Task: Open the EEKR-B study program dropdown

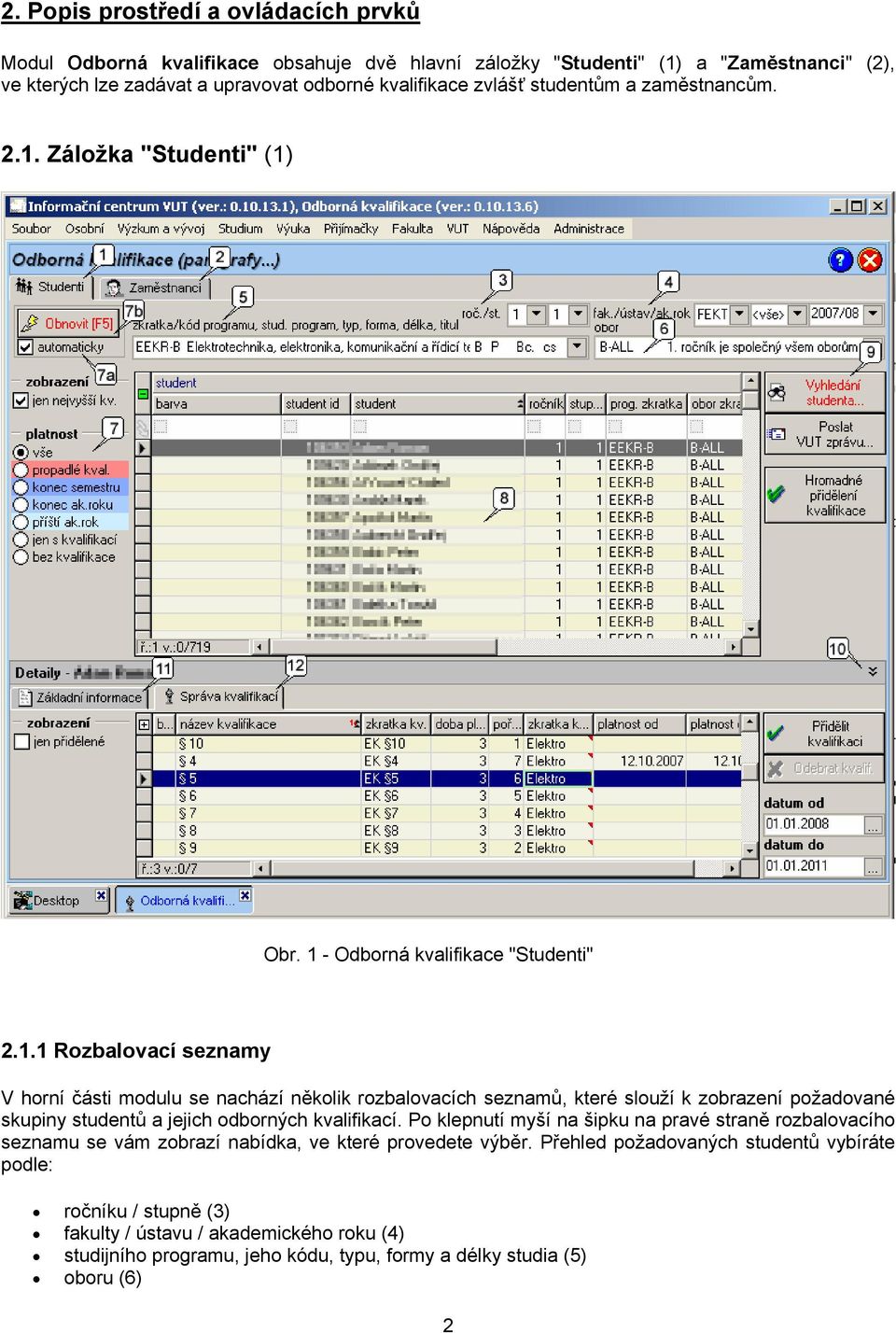Action: coord(577,347)
